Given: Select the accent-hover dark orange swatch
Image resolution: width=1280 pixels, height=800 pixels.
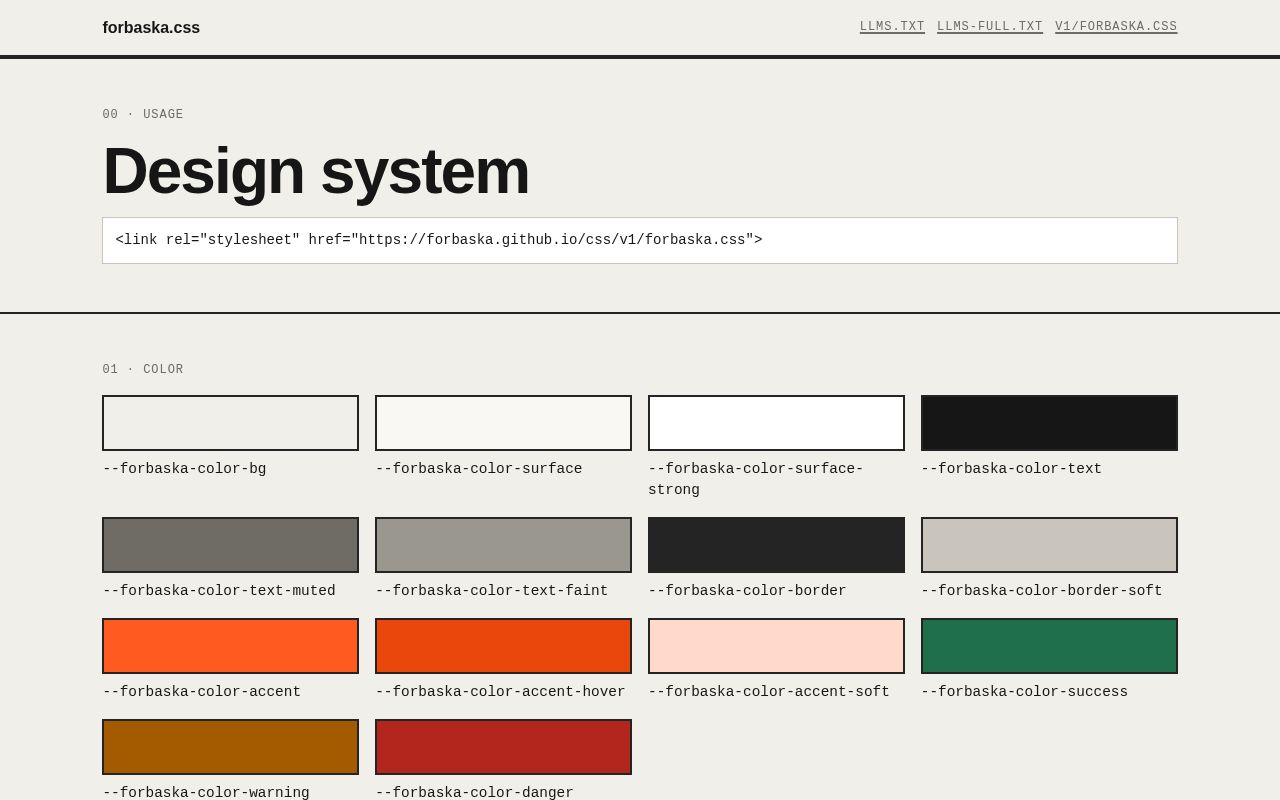Looking at the screenshot, I should [503, 646].
